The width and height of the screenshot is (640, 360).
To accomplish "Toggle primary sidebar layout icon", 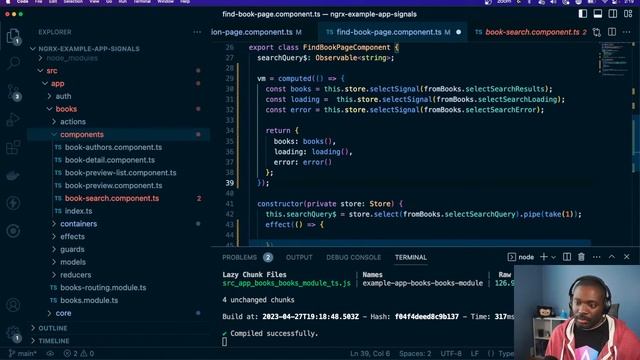I will [x=583, y=14].
